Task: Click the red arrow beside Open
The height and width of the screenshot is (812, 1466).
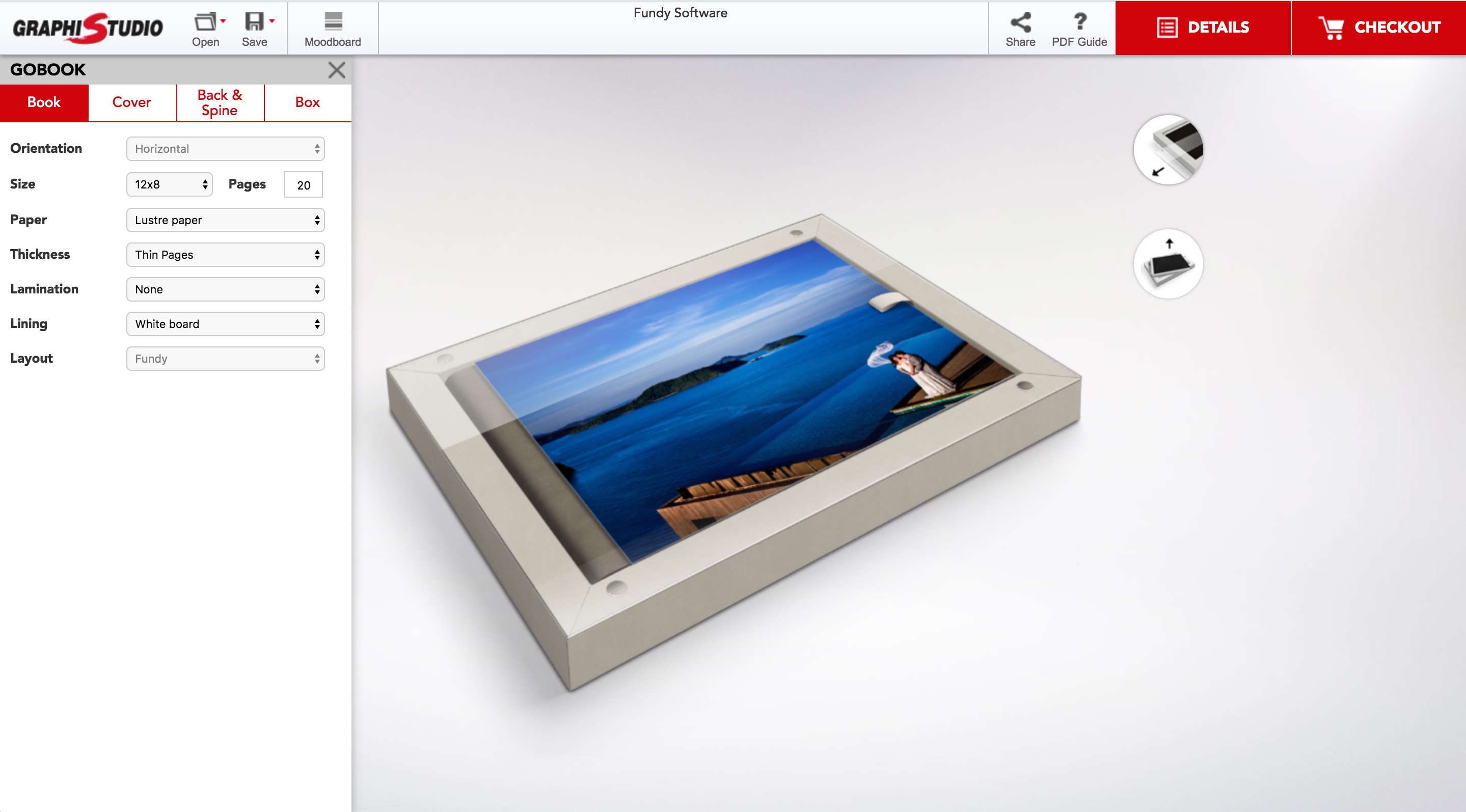Action: (223, 21)
